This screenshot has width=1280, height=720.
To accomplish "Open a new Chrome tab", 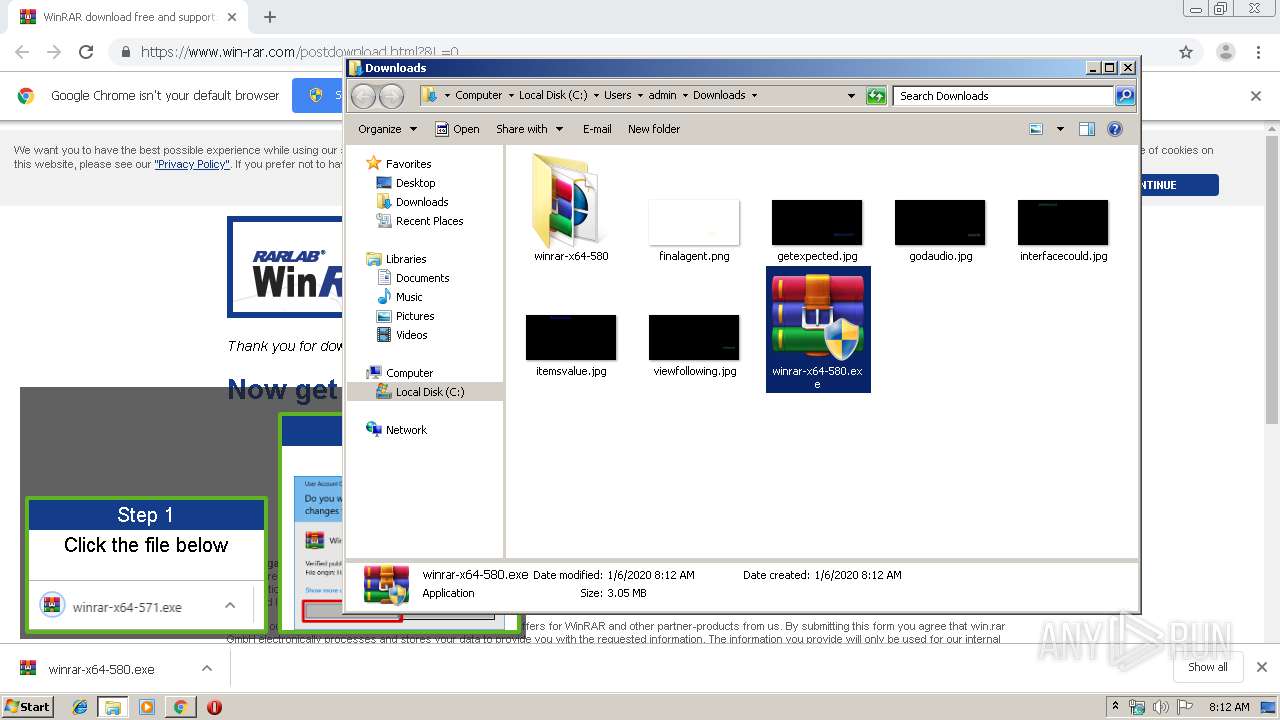I will [x=269, y=17].
